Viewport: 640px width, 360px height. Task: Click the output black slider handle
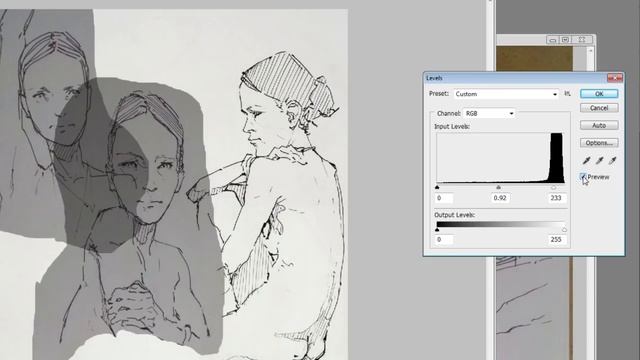pyautogui.click(x=437, y=230)
